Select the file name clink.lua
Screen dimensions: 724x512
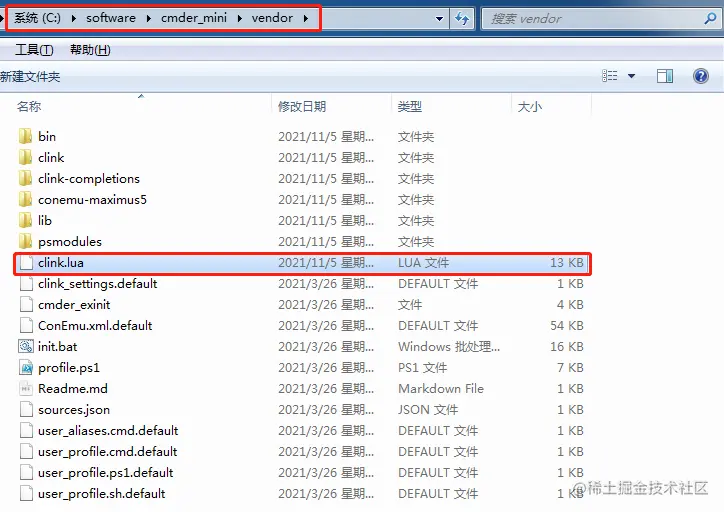[61, 263]
